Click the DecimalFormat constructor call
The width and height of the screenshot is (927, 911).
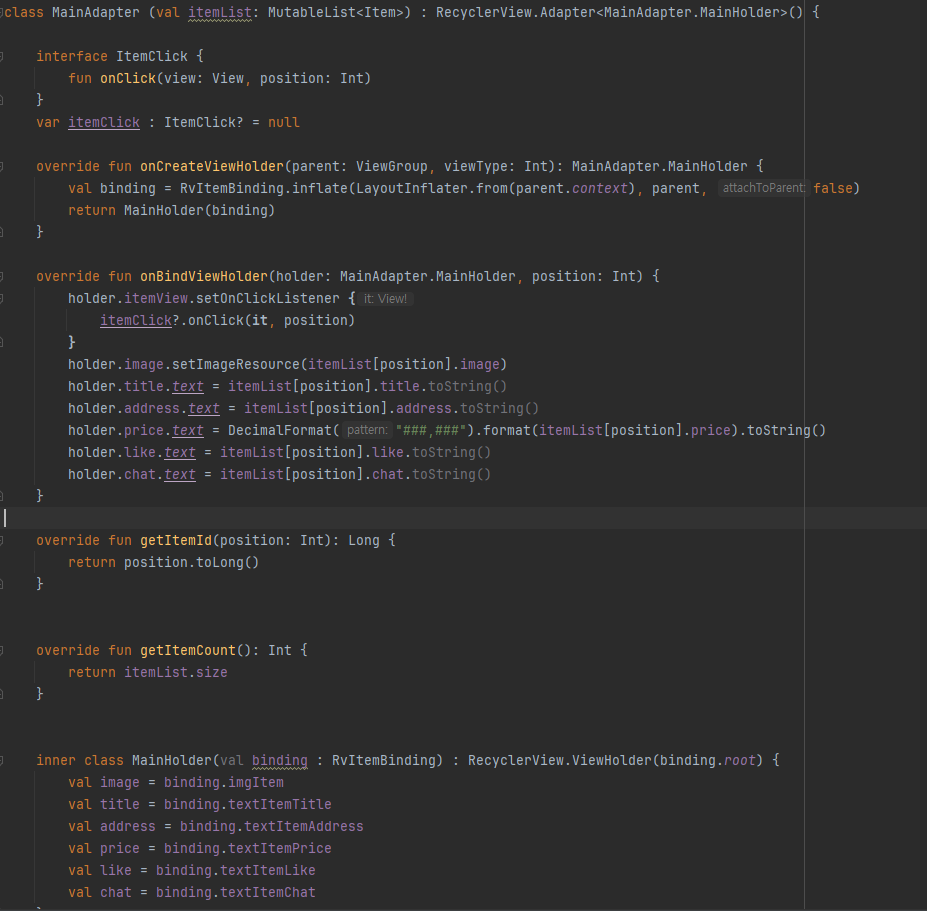[x=280, y=430]
